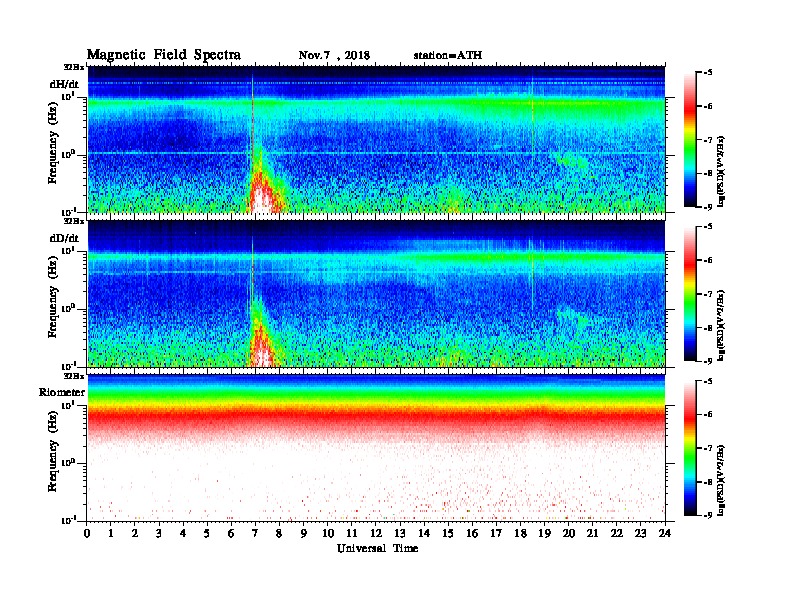This screenshot has height=612, width=792.
Task: Click the "-7" tick on the dD/dt color bar
Action: click(708, 294)
